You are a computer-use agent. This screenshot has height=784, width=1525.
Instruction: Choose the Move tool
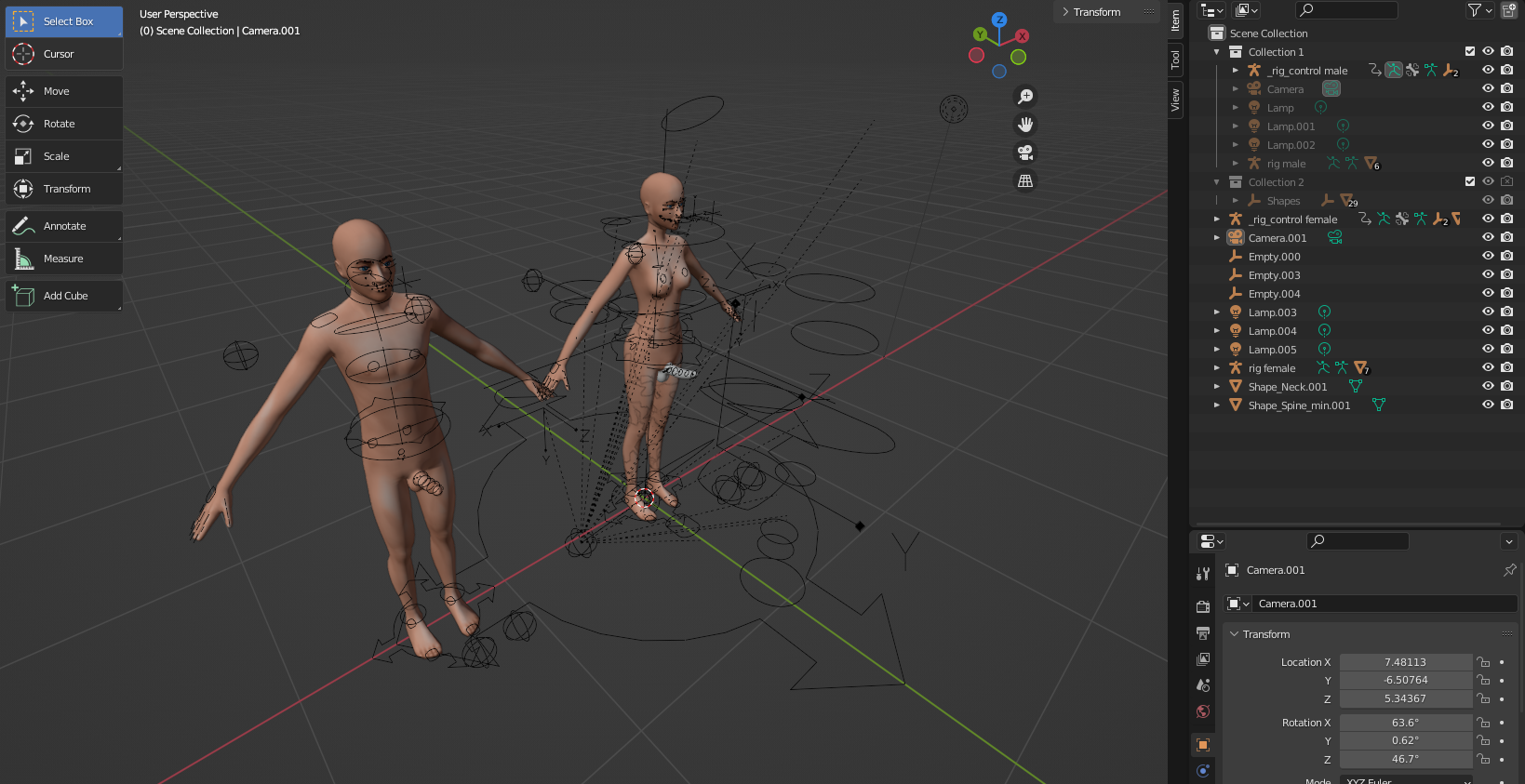pyautogui.click(x=64, y=91)
